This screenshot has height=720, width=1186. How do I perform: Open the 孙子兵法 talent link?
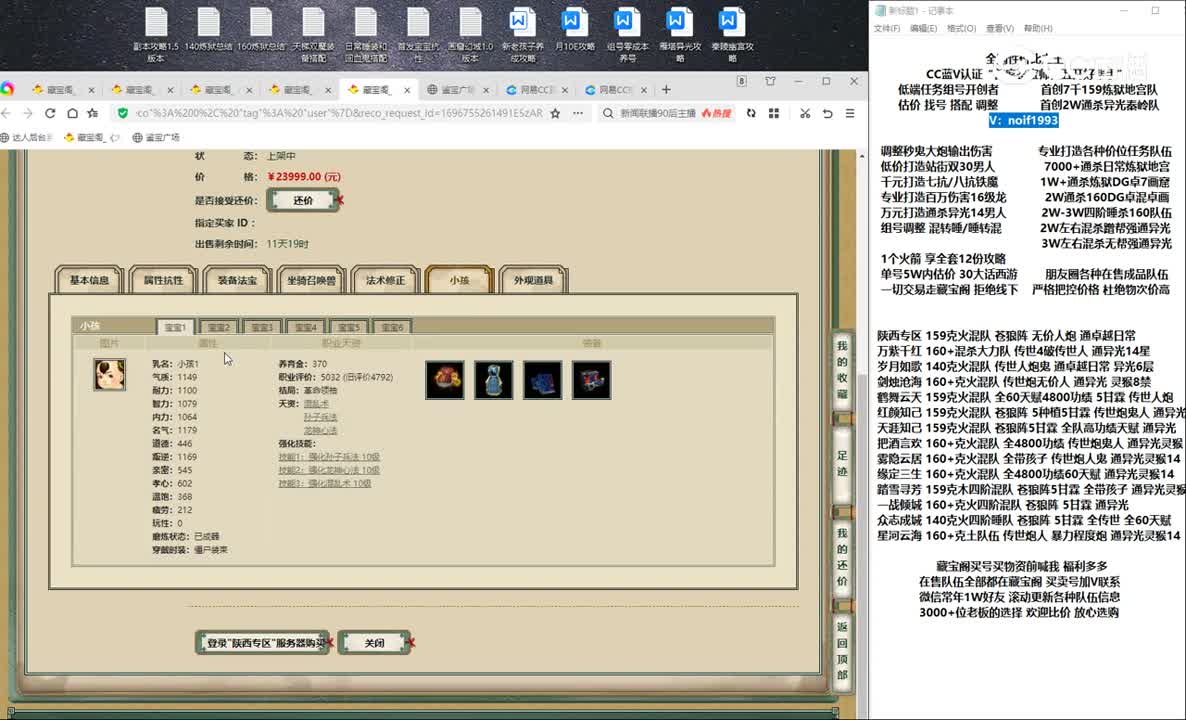pos(320,417)
